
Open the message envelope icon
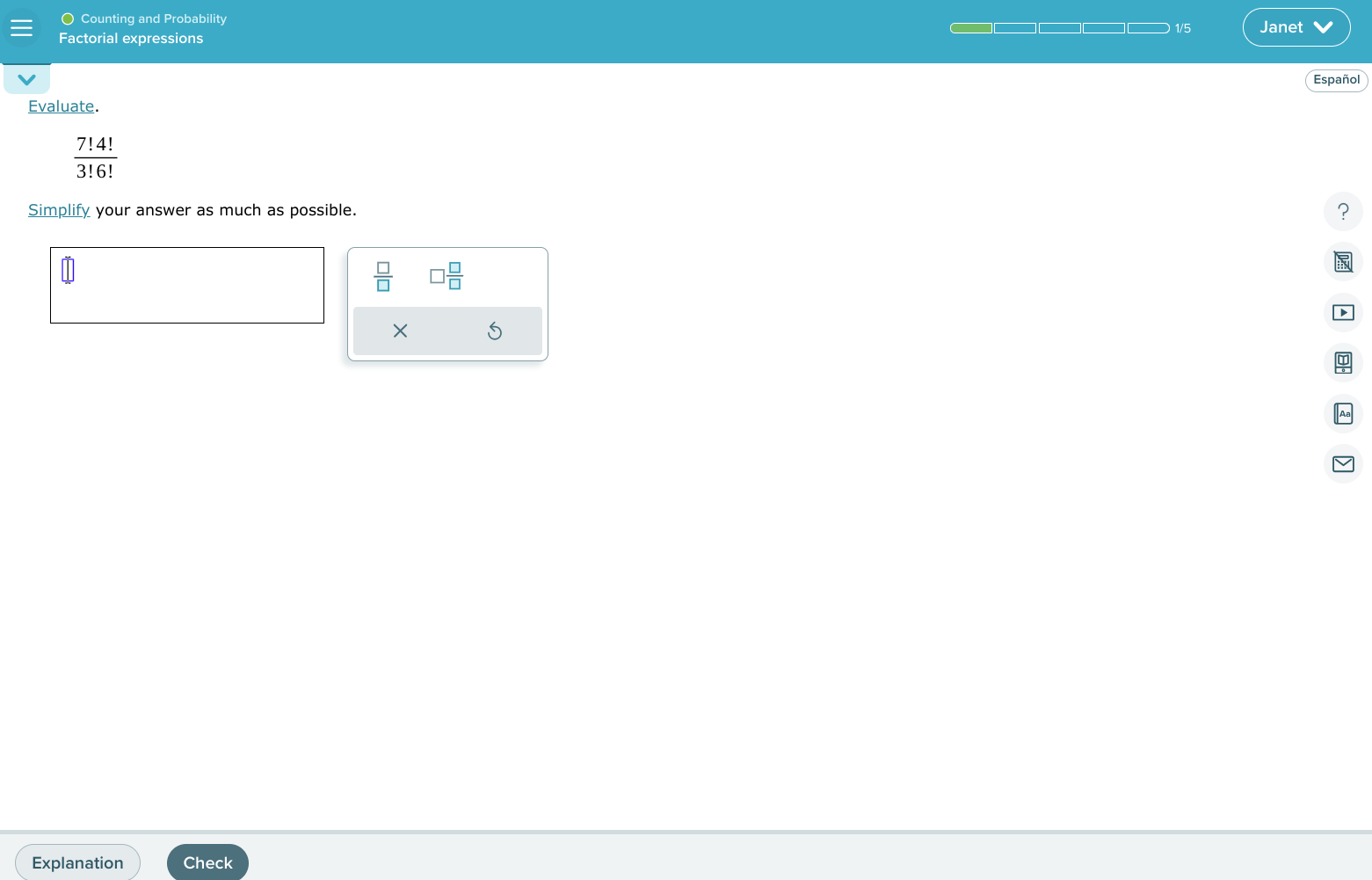tap(1343, 463)
